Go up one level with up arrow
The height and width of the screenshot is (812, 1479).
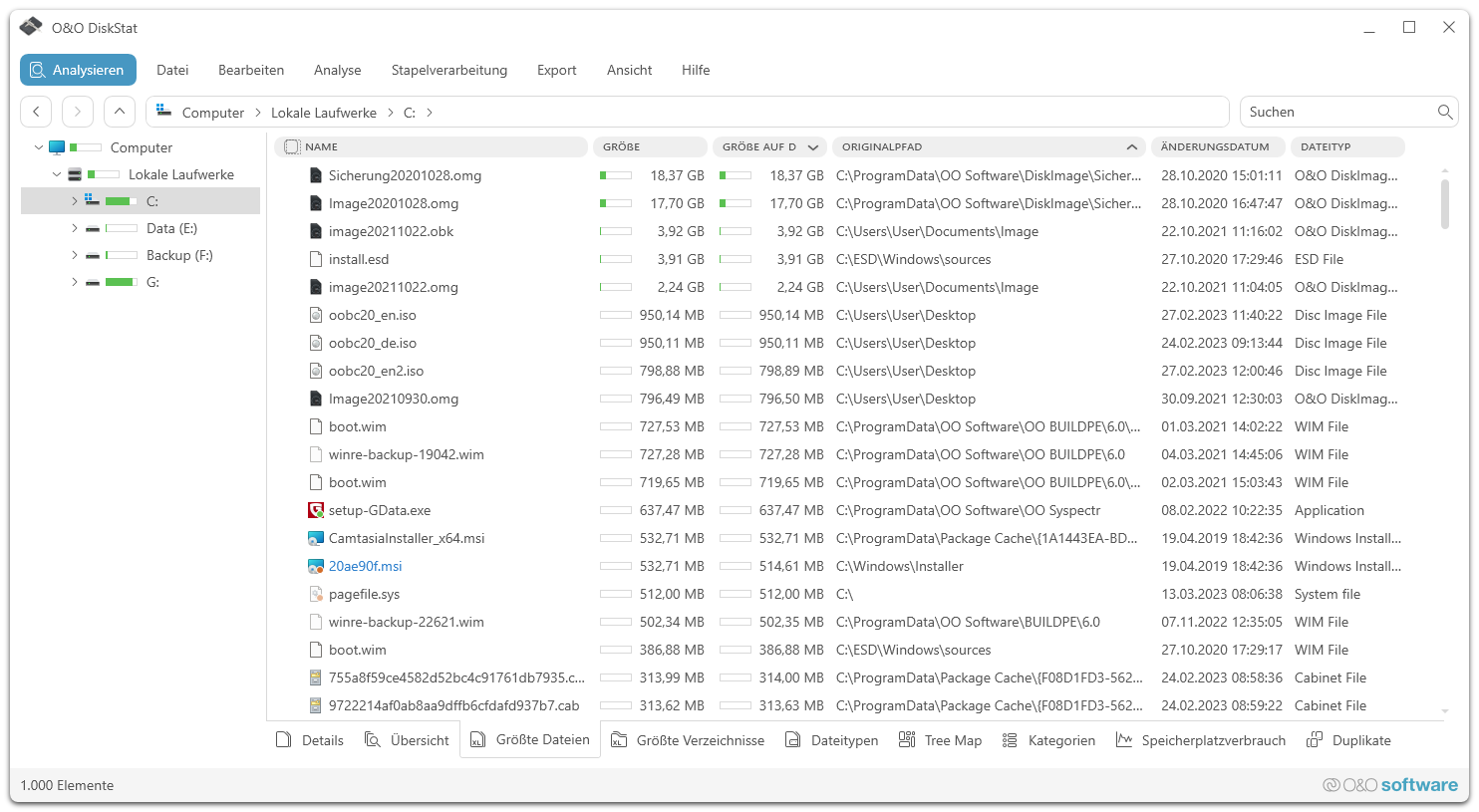(119, 112)
